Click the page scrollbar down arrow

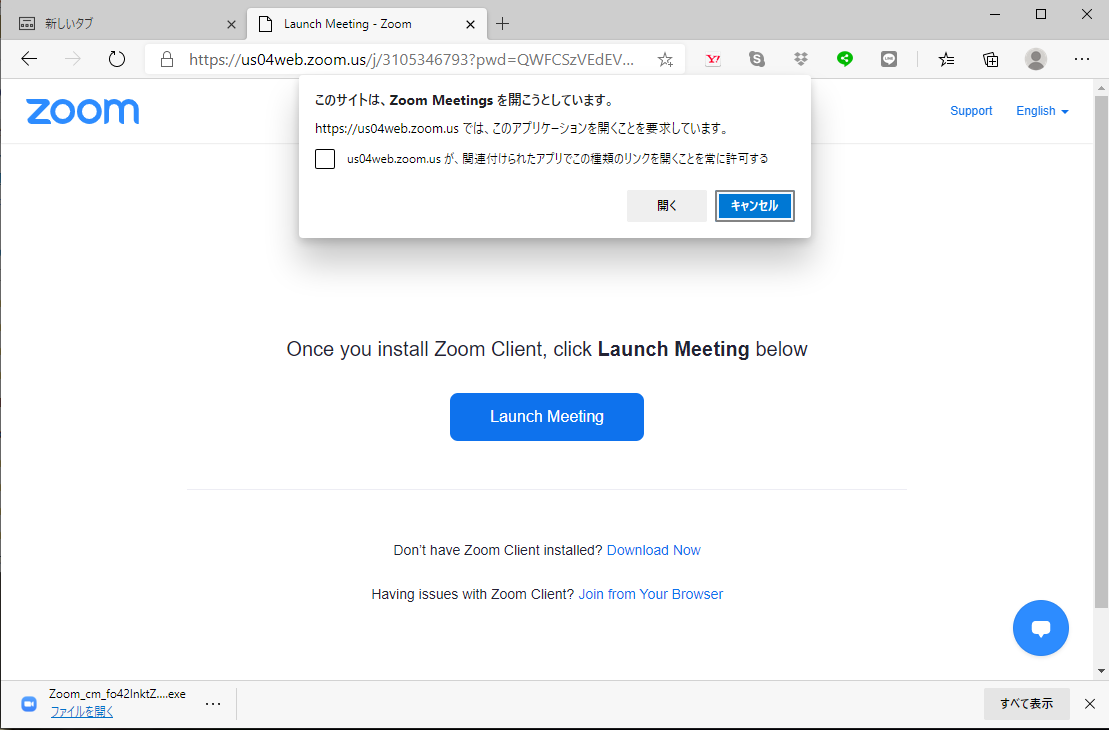pyautogui.click(x=1101, y=671)
